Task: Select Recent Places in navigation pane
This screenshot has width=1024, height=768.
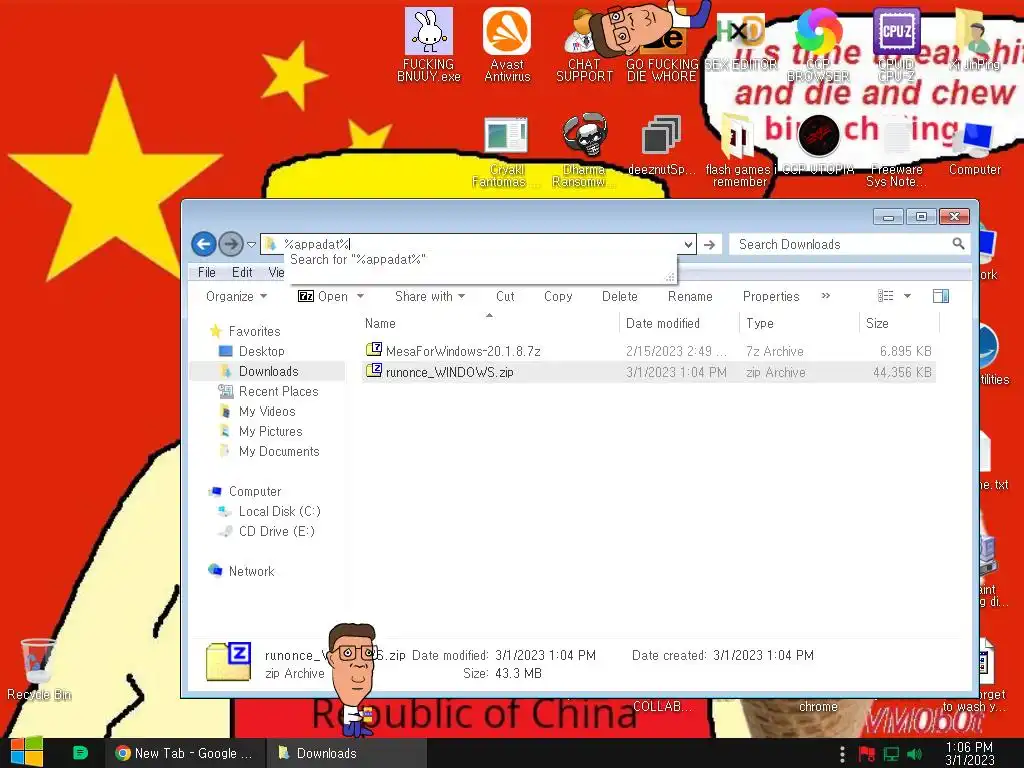Action: click(278, 392)
